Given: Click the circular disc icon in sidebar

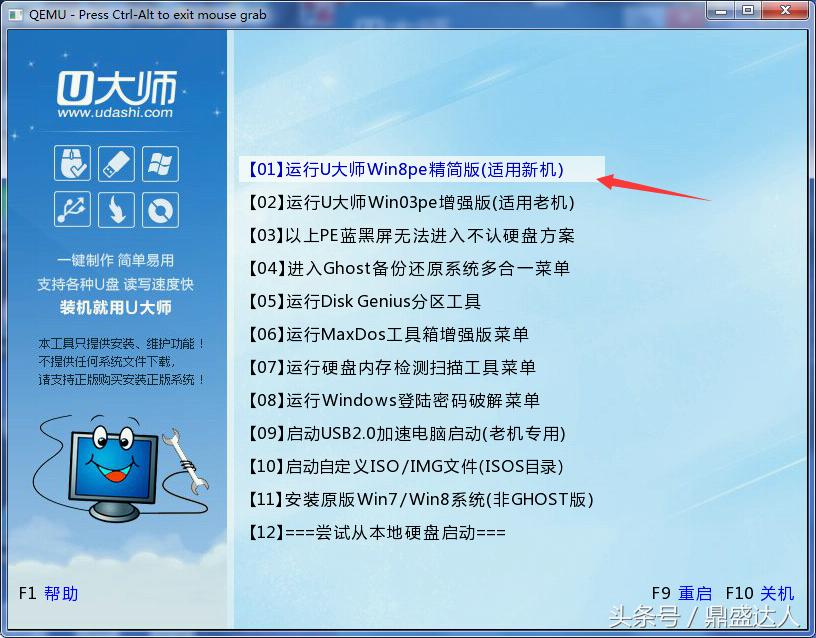Looking at the screenshot, I should click(161, 210).
